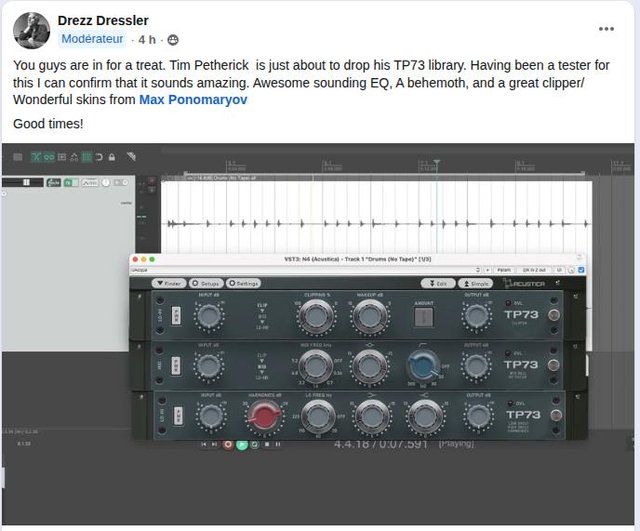640x531 pixels.
Task: Go to project end transport button
Action: point(214,444)
